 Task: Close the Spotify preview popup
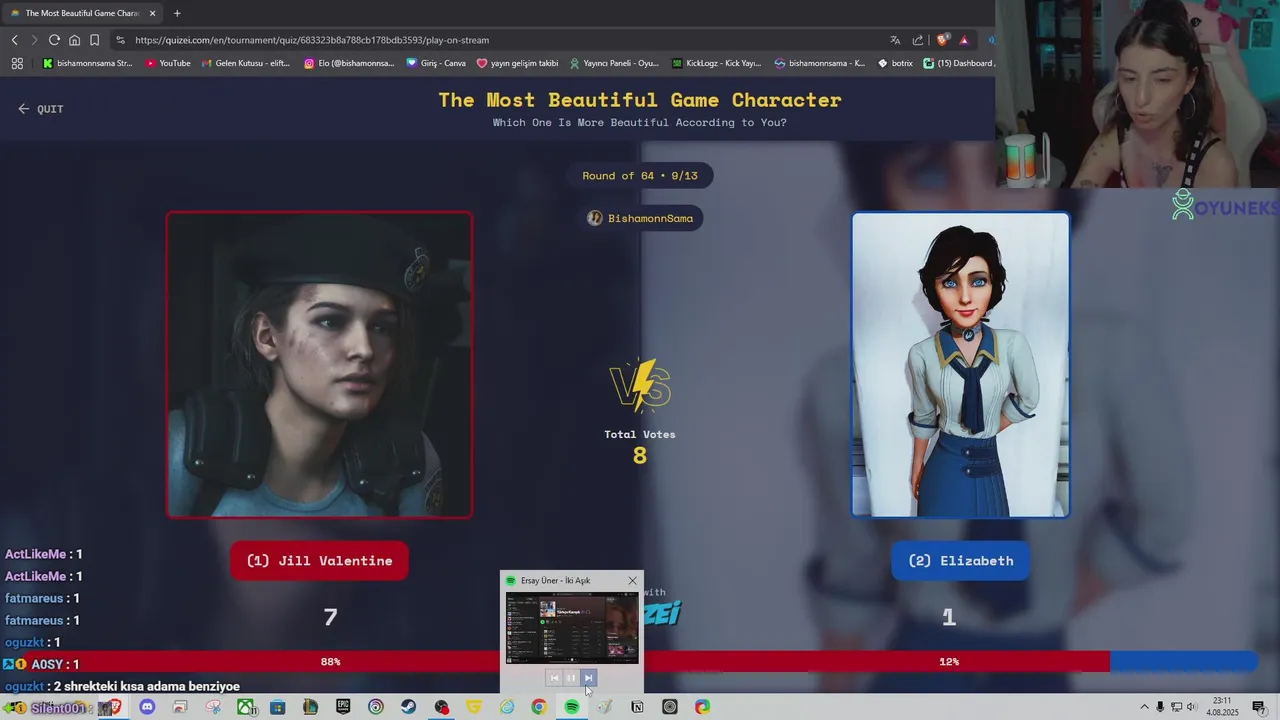(632, 581)
